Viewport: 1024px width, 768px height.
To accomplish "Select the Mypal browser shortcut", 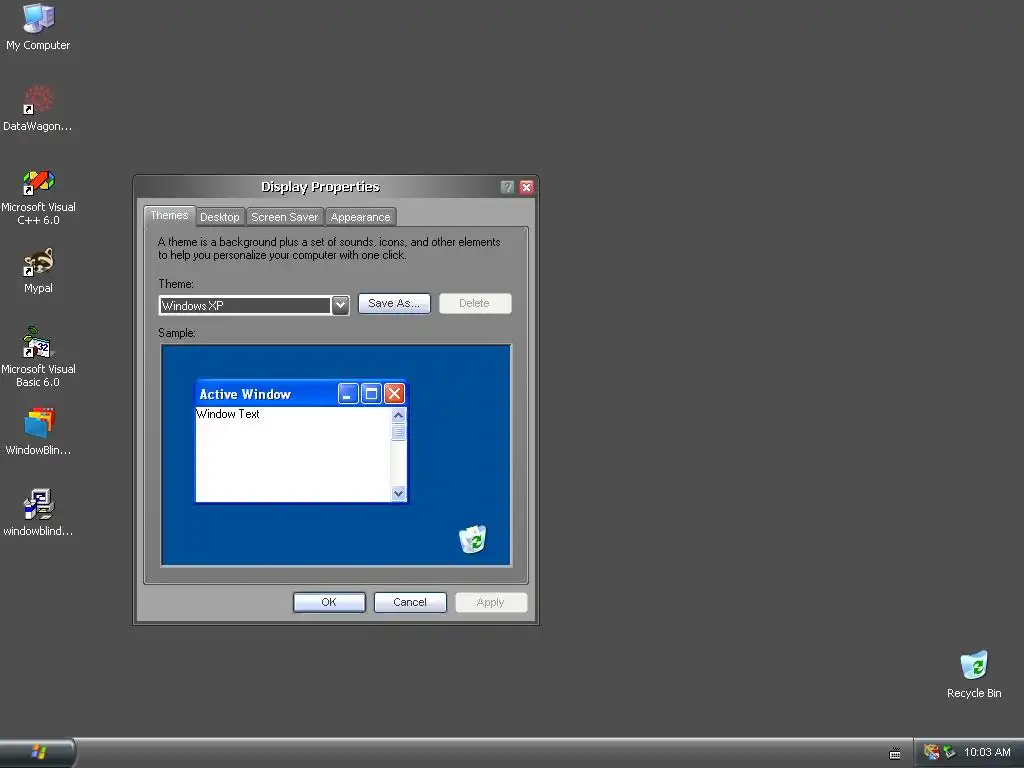I will coord(38,270).
